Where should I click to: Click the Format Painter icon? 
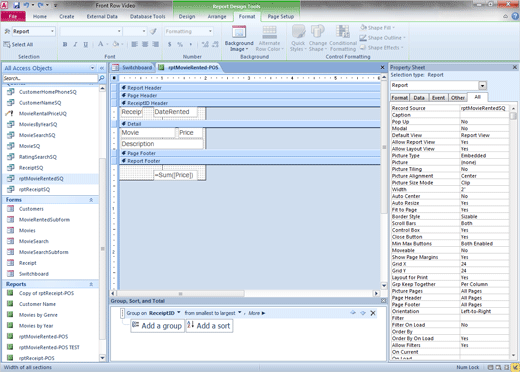tap(153, 31)
